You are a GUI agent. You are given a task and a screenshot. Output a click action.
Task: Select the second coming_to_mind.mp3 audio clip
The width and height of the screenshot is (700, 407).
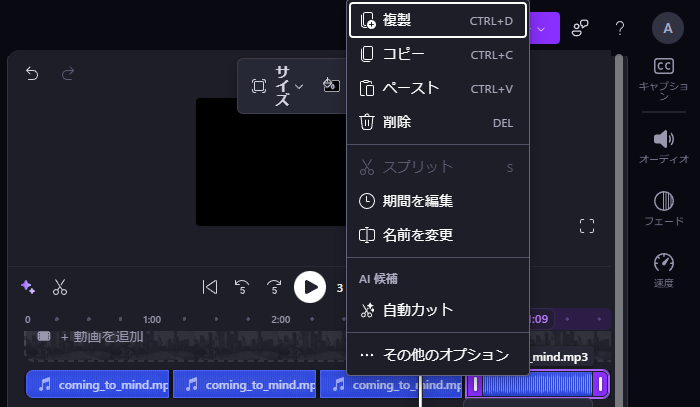(245, 384)
